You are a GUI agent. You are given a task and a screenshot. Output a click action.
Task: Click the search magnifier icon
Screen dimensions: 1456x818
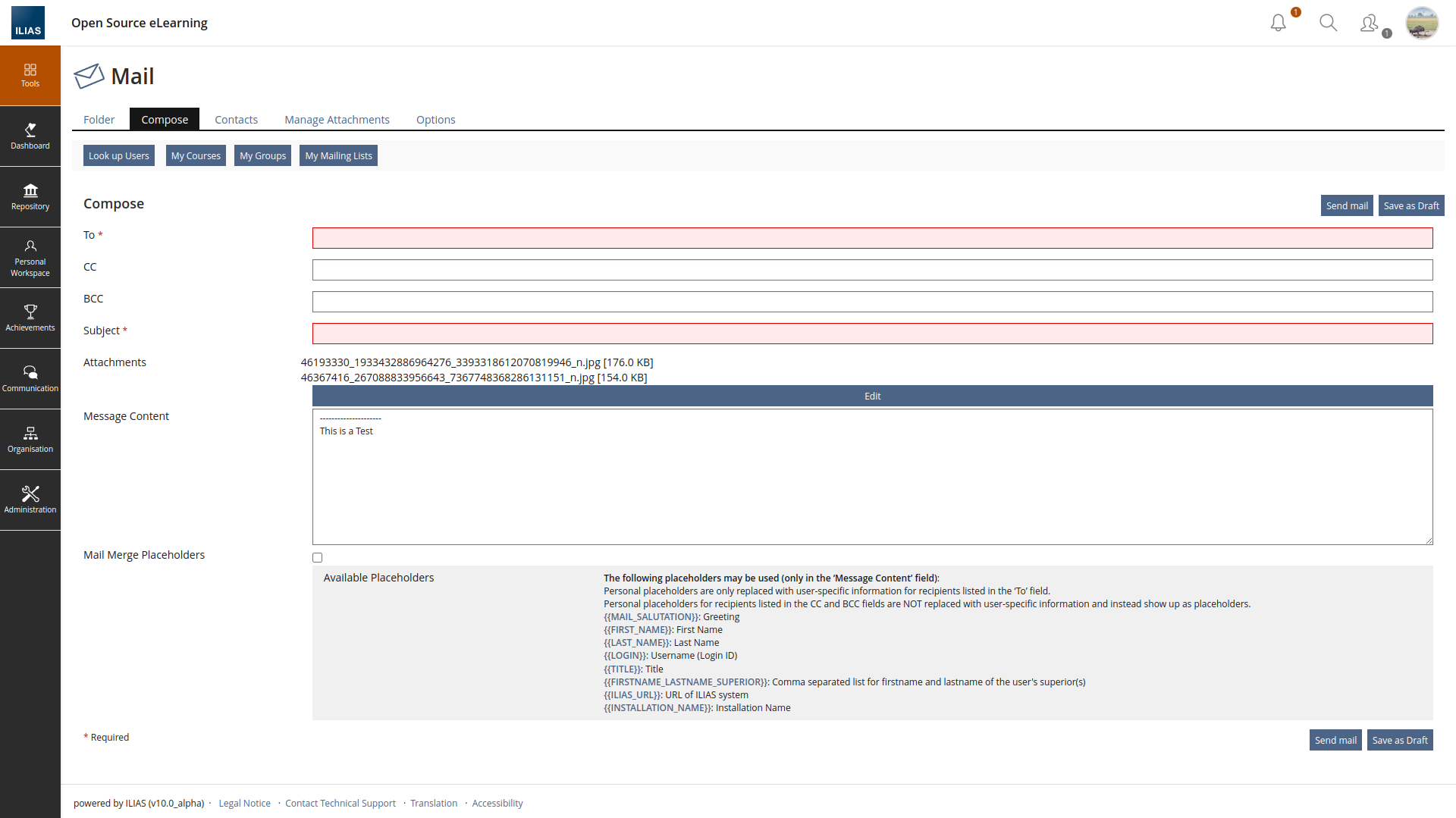point(1328,23)
